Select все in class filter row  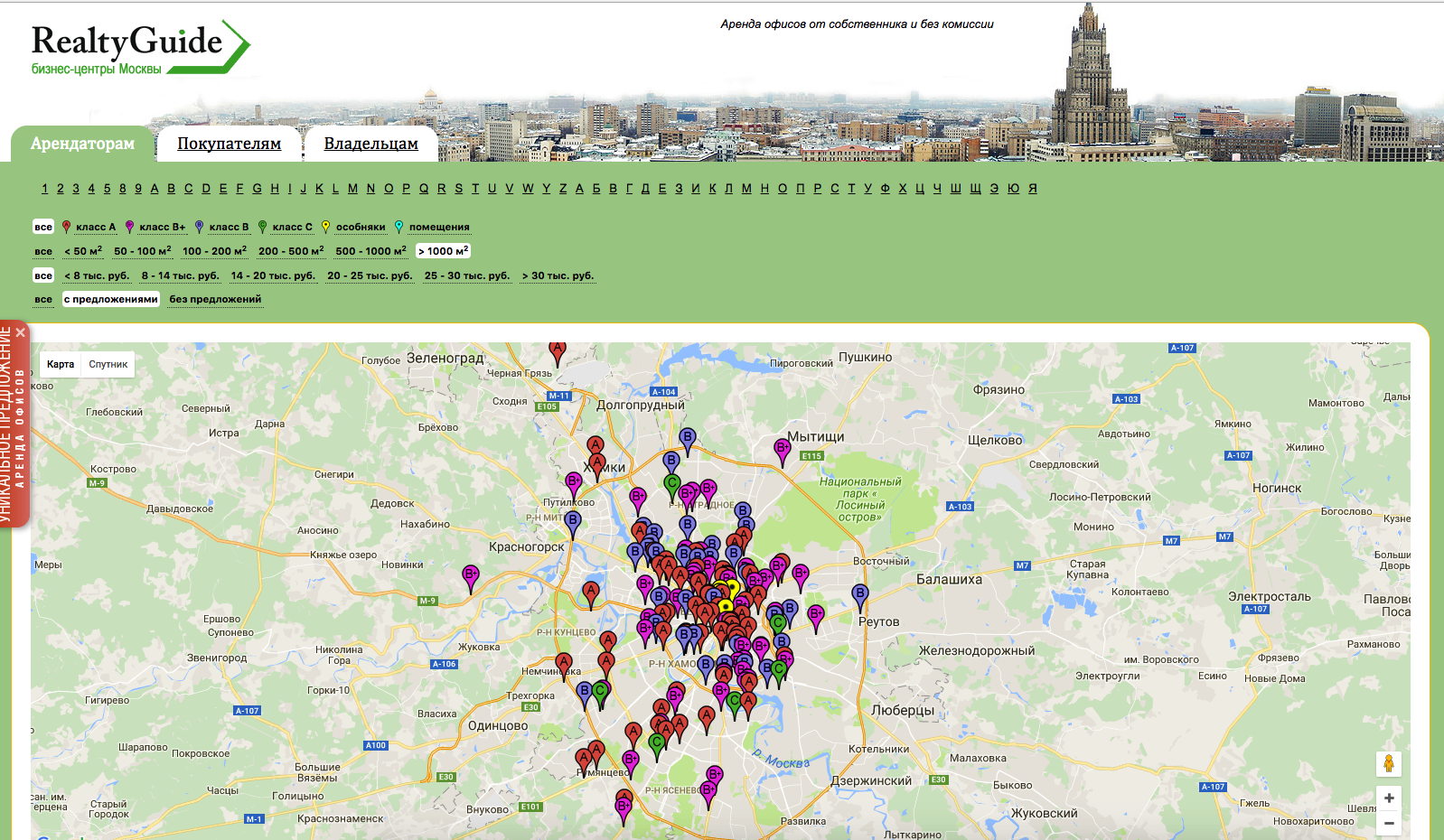43,227
